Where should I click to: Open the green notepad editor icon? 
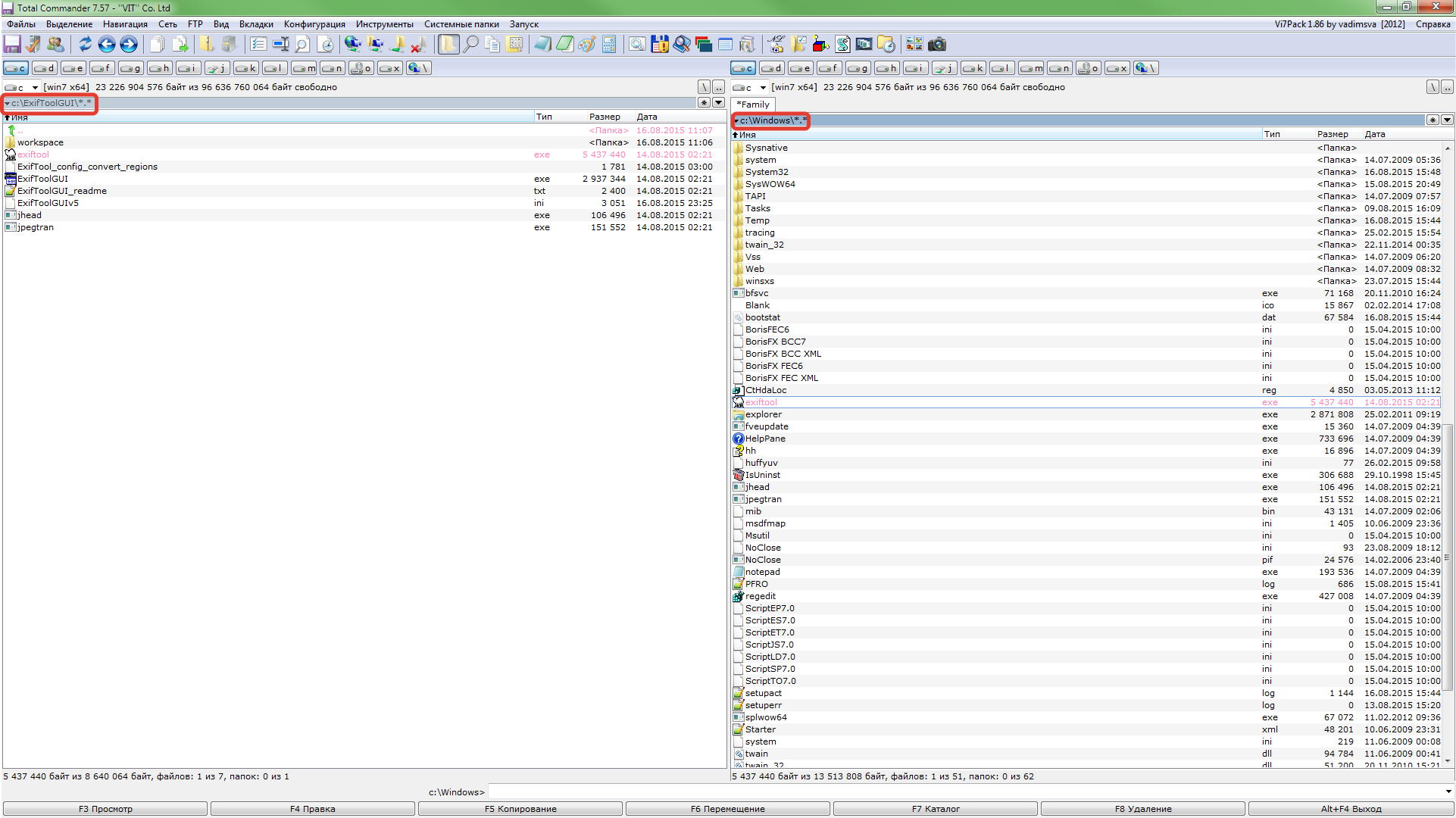tap(565, 44)
